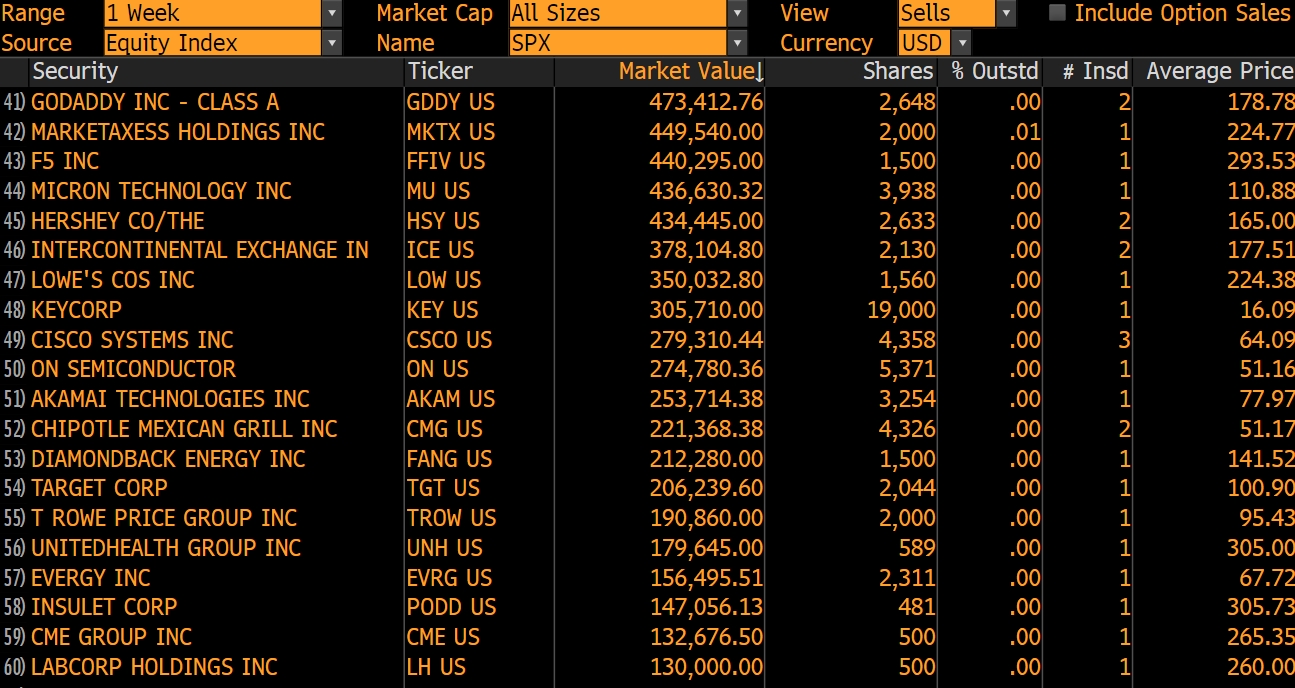The width and height of the screenshot is (1295, 688).
Task: Sort by Average Price column header
Action: coord(1219,72)
